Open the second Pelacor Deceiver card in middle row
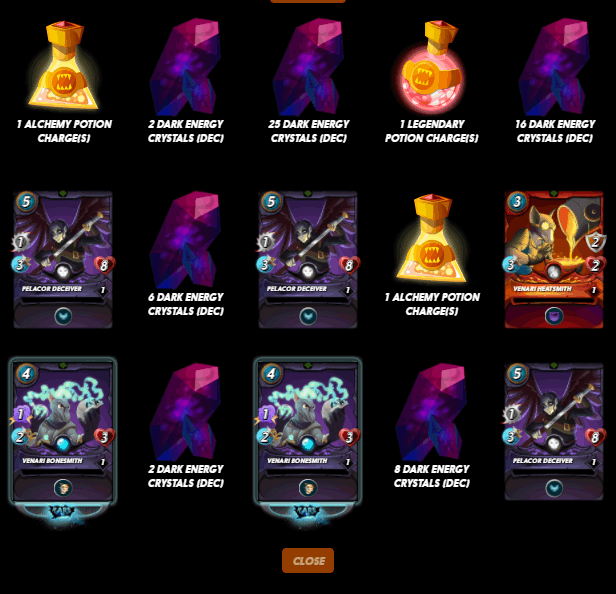Screen dimensions: 616x594 point(308,260)
